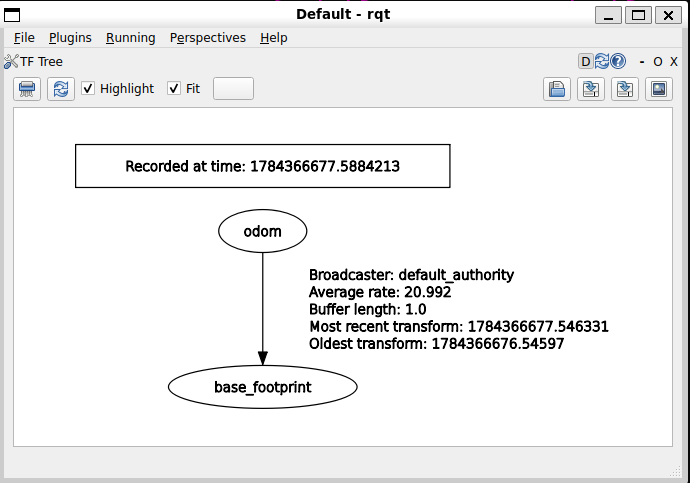690x483 pixels.
Task: Expand the Perspectives menu
Action: [x=208, y=38]
